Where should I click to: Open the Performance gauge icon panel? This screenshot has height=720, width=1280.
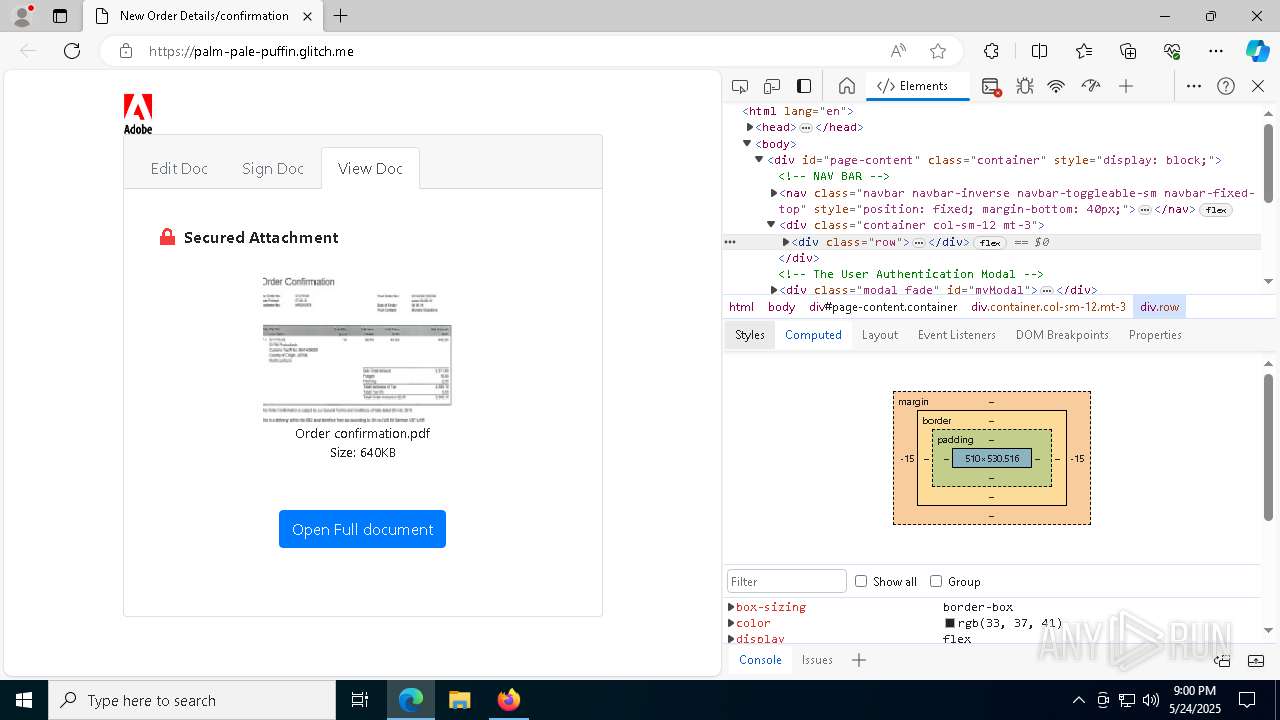[1091, 86]
